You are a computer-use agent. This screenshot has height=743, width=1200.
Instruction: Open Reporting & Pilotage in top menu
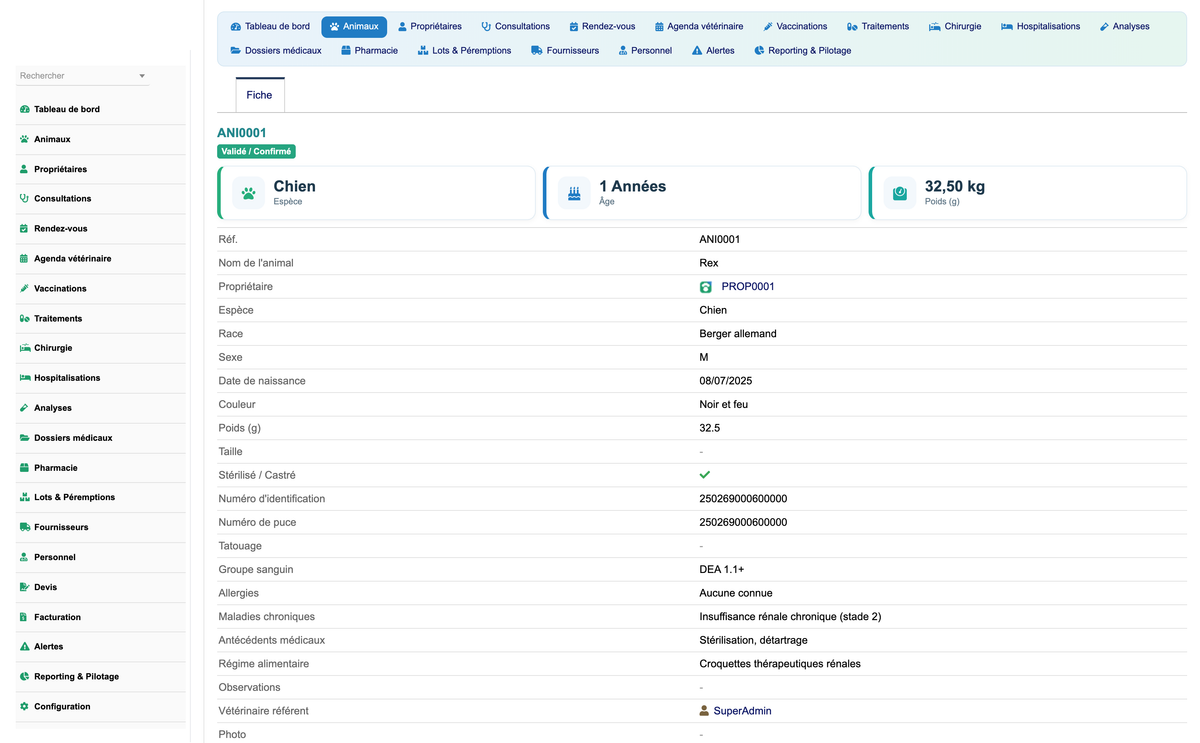click(x=803, y=51)
